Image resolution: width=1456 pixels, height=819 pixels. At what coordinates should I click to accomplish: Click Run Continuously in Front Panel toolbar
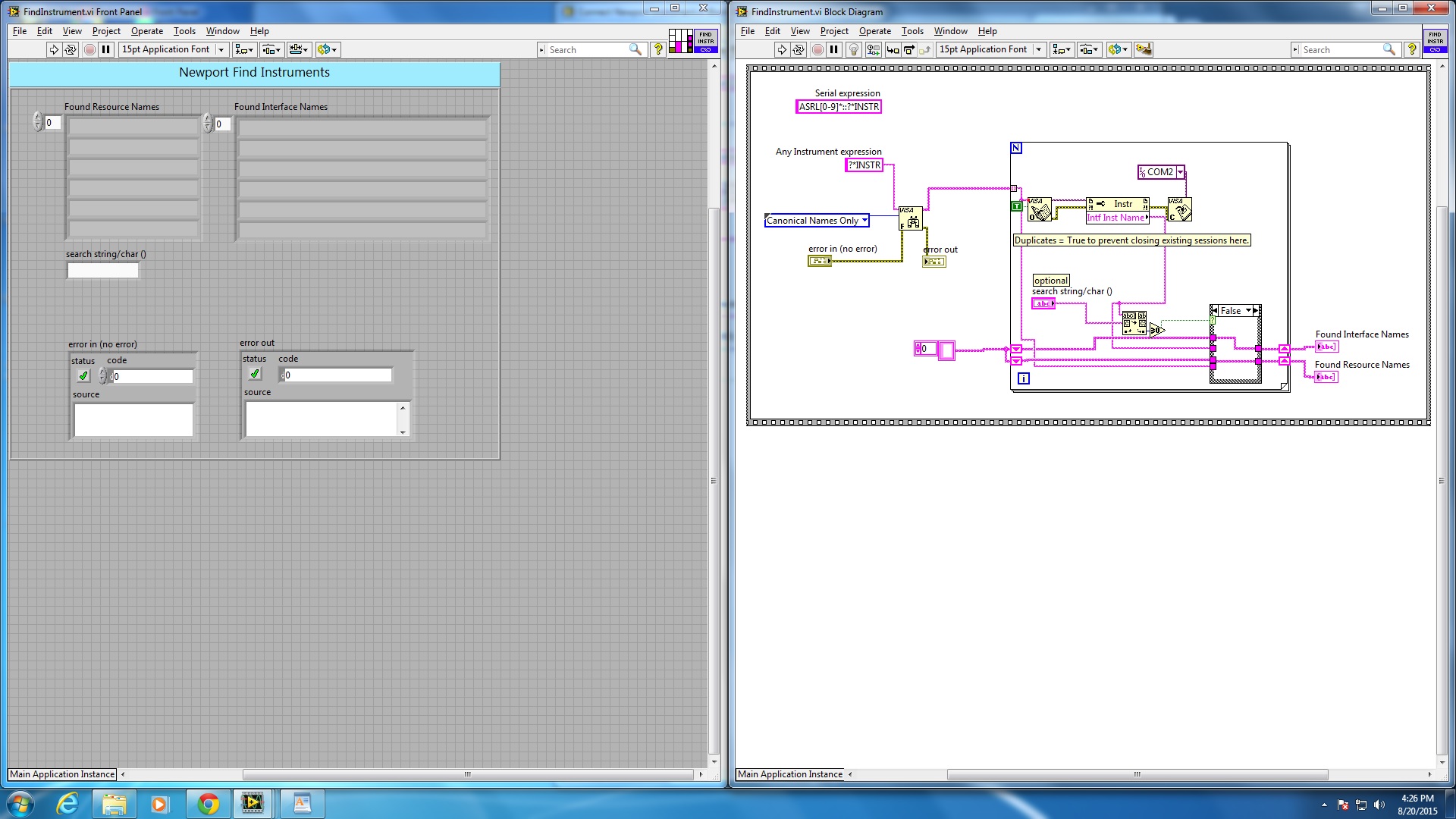click(x=71, y=49)
